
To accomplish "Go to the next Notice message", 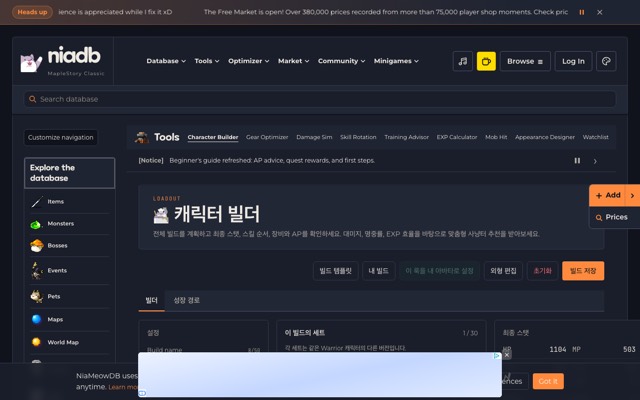I will 595,161.
